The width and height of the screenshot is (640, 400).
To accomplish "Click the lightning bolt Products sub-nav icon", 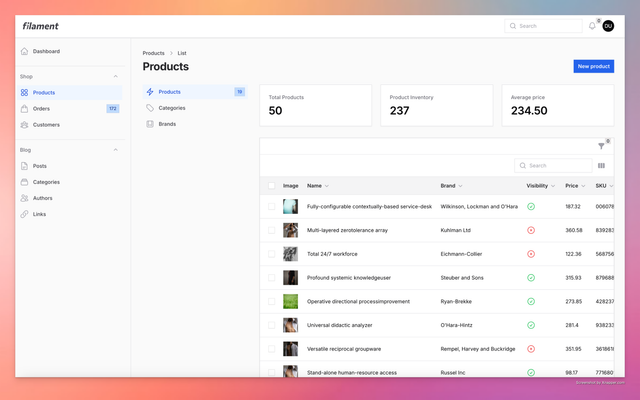I will click(150, 92).
